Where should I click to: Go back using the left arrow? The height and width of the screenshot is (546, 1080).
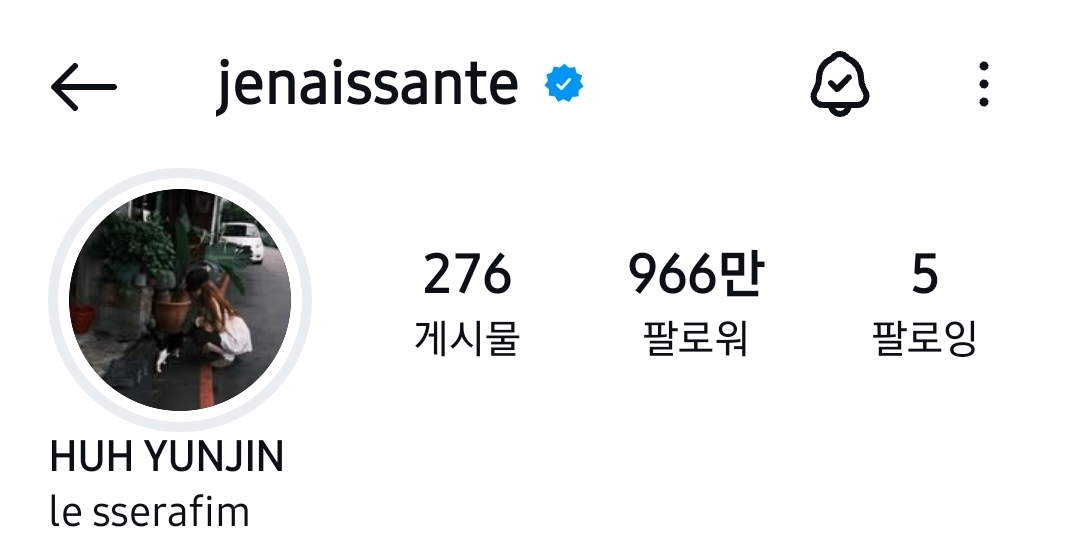(x=84, y=87)
